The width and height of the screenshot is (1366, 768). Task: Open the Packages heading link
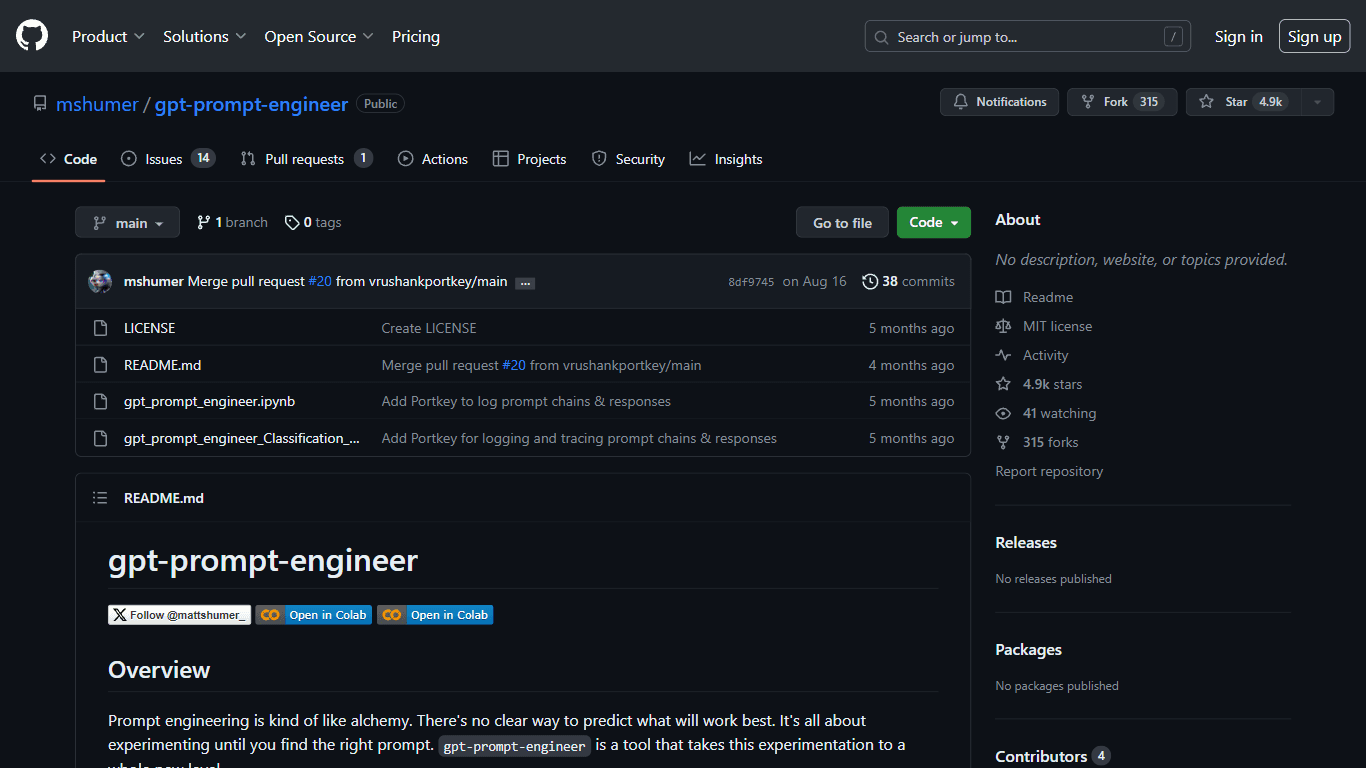(x=1028, y=649)
